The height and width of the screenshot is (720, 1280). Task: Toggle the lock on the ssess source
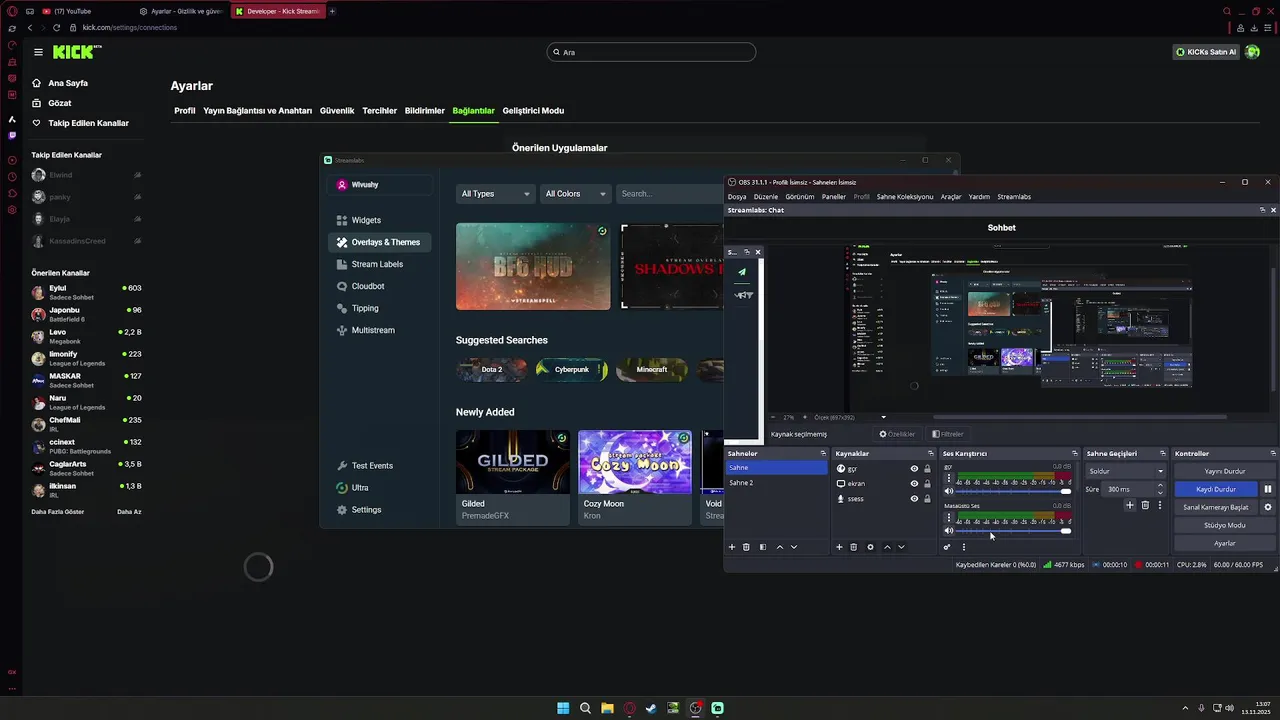point(927,498)
